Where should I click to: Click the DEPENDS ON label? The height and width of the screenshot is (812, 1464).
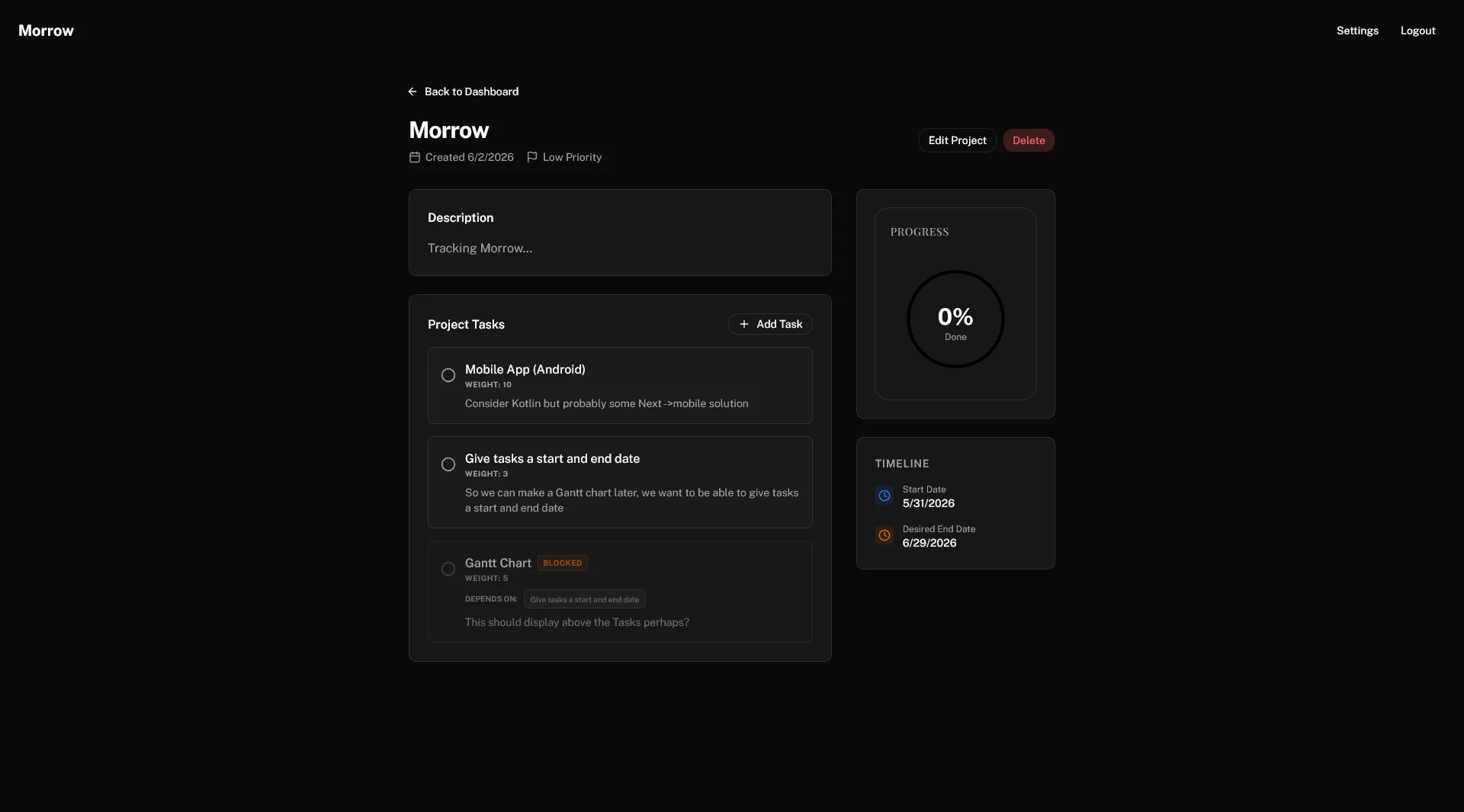[491, 599]
